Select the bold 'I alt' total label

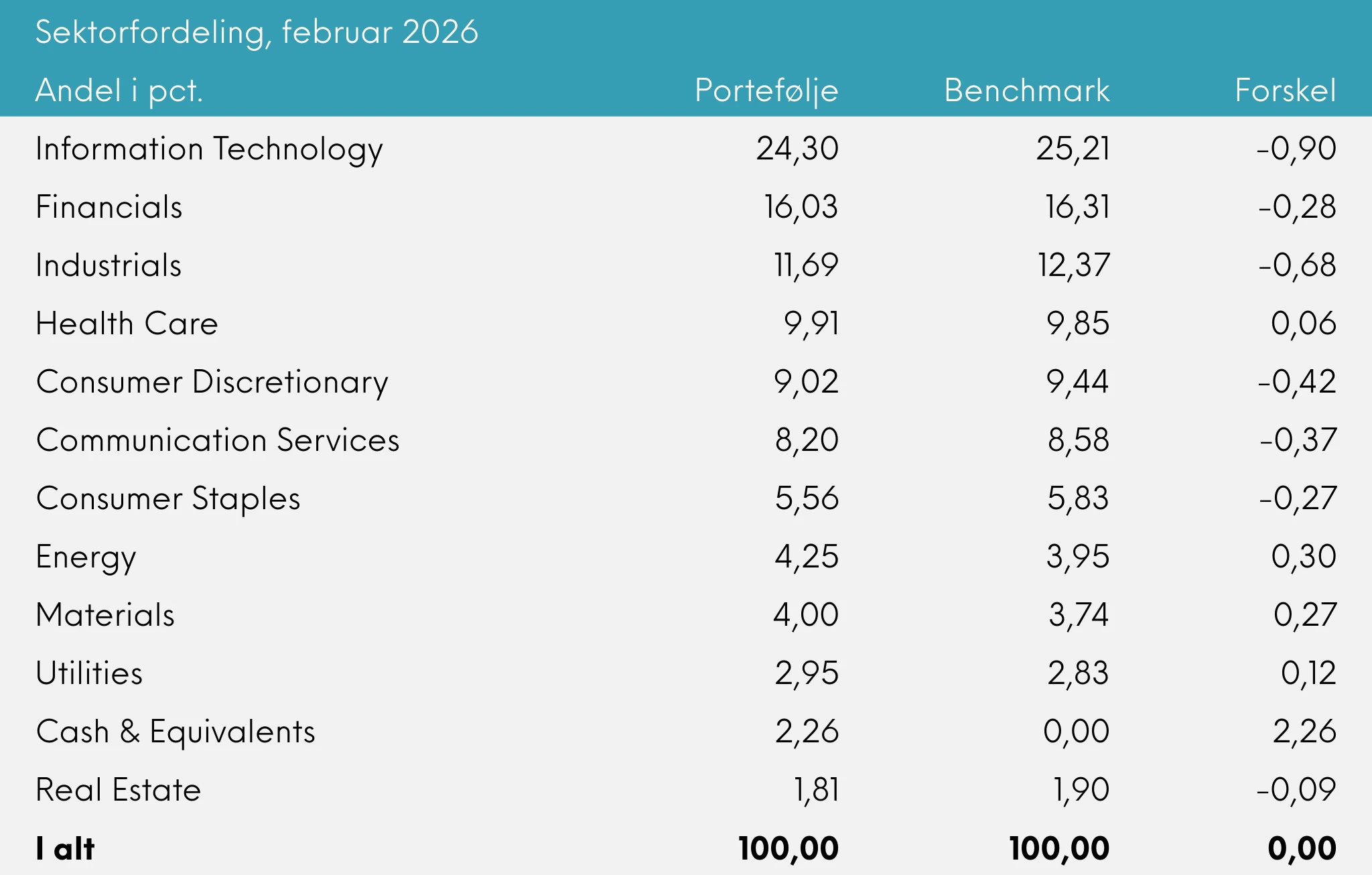pos(65,849)
